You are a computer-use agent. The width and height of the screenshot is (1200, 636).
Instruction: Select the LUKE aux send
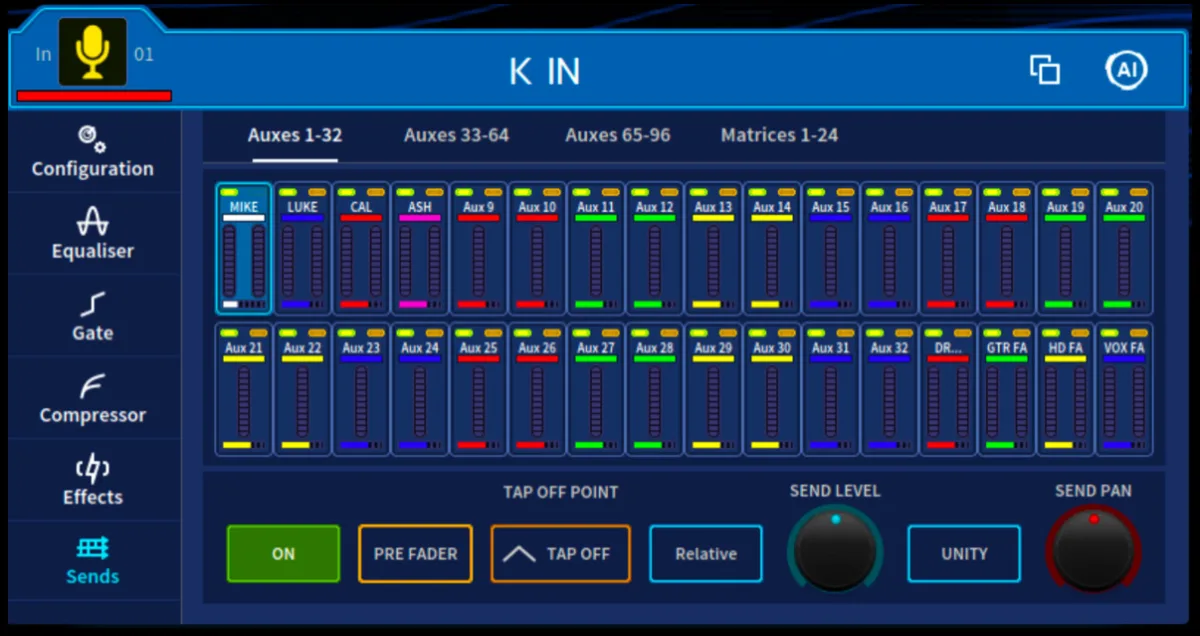click(303, 249)
